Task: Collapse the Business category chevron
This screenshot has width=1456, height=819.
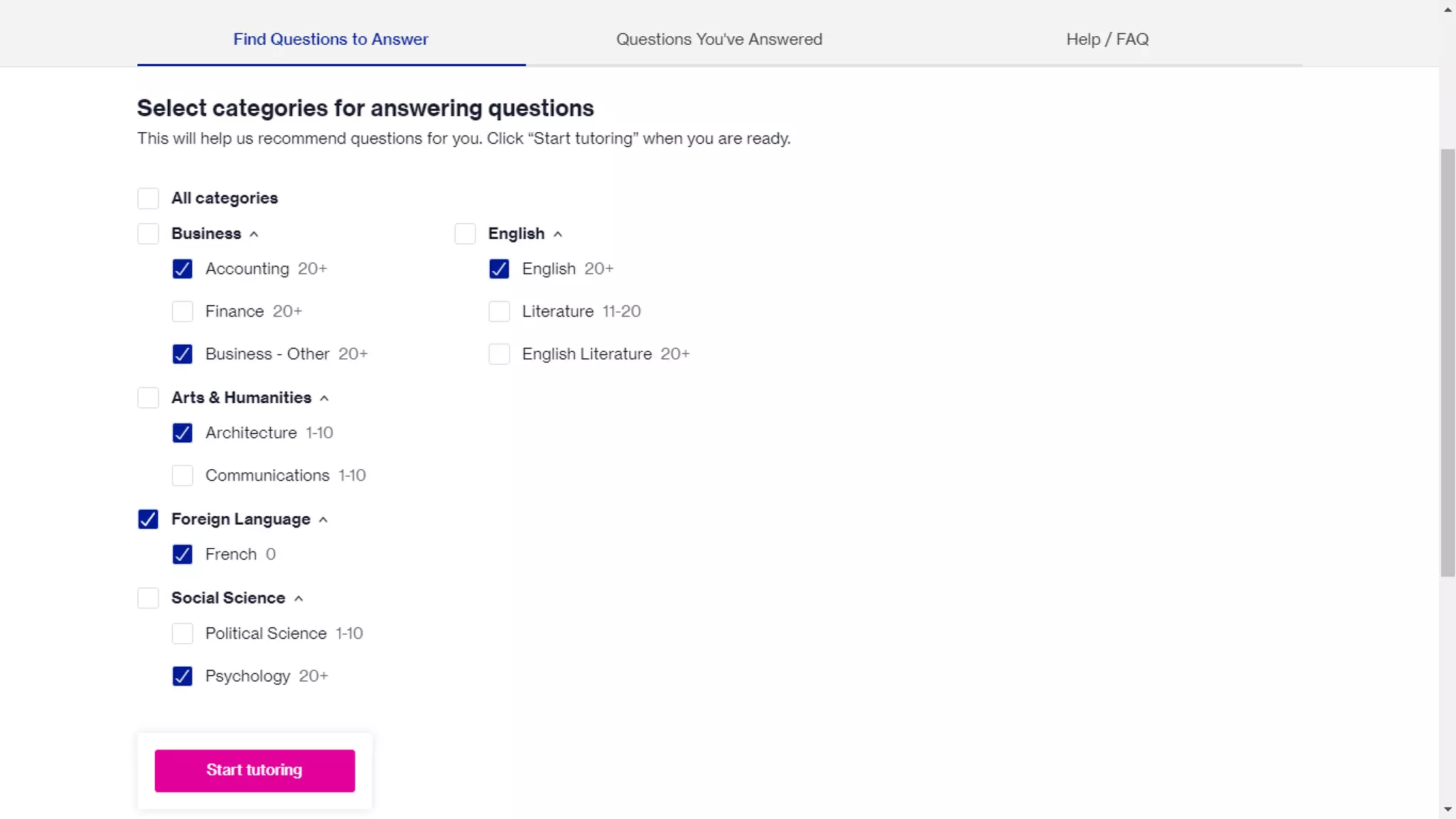Action: tap(254, 235)
